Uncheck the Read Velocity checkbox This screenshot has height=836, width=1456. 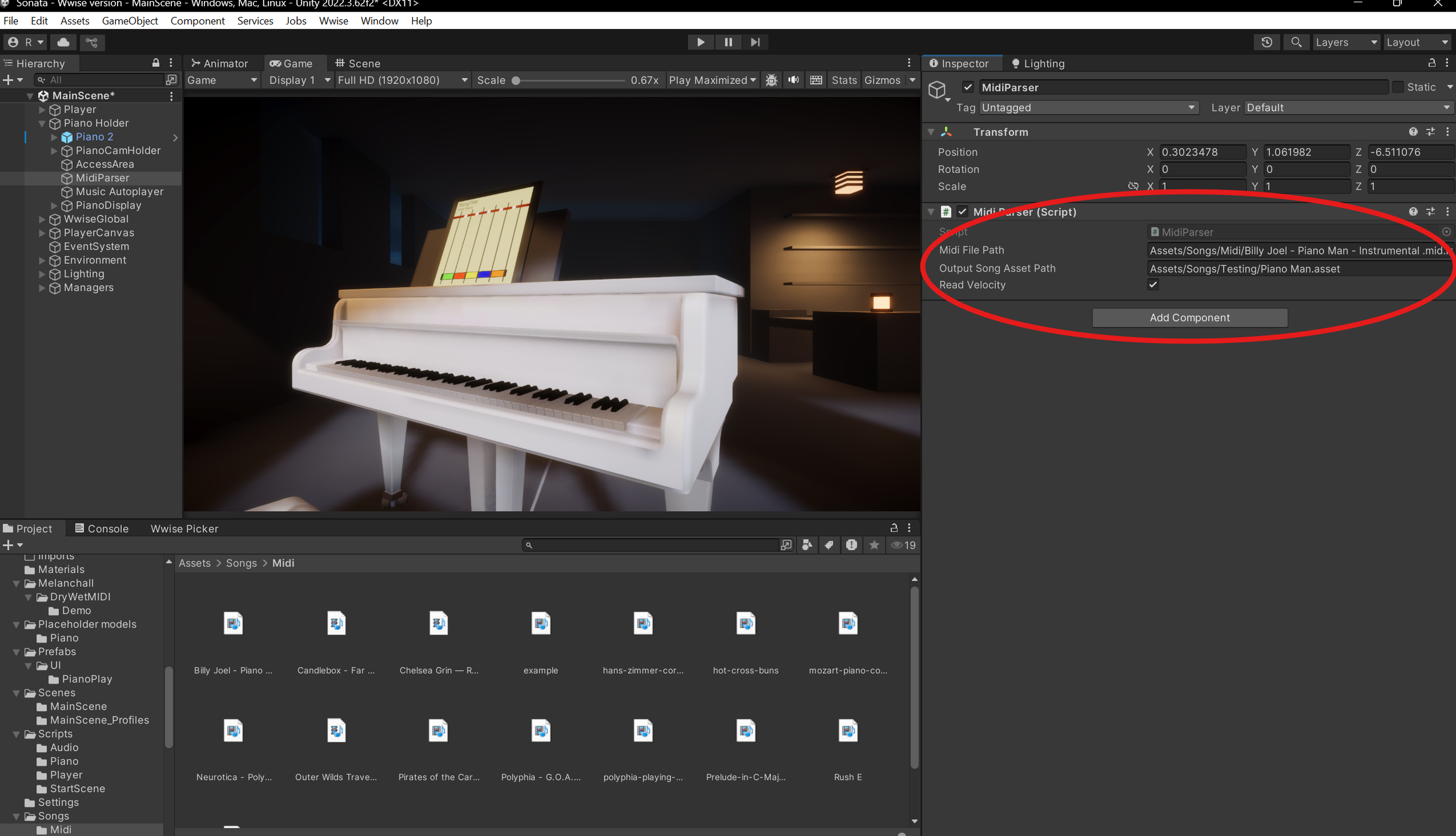coord(1153,285)
